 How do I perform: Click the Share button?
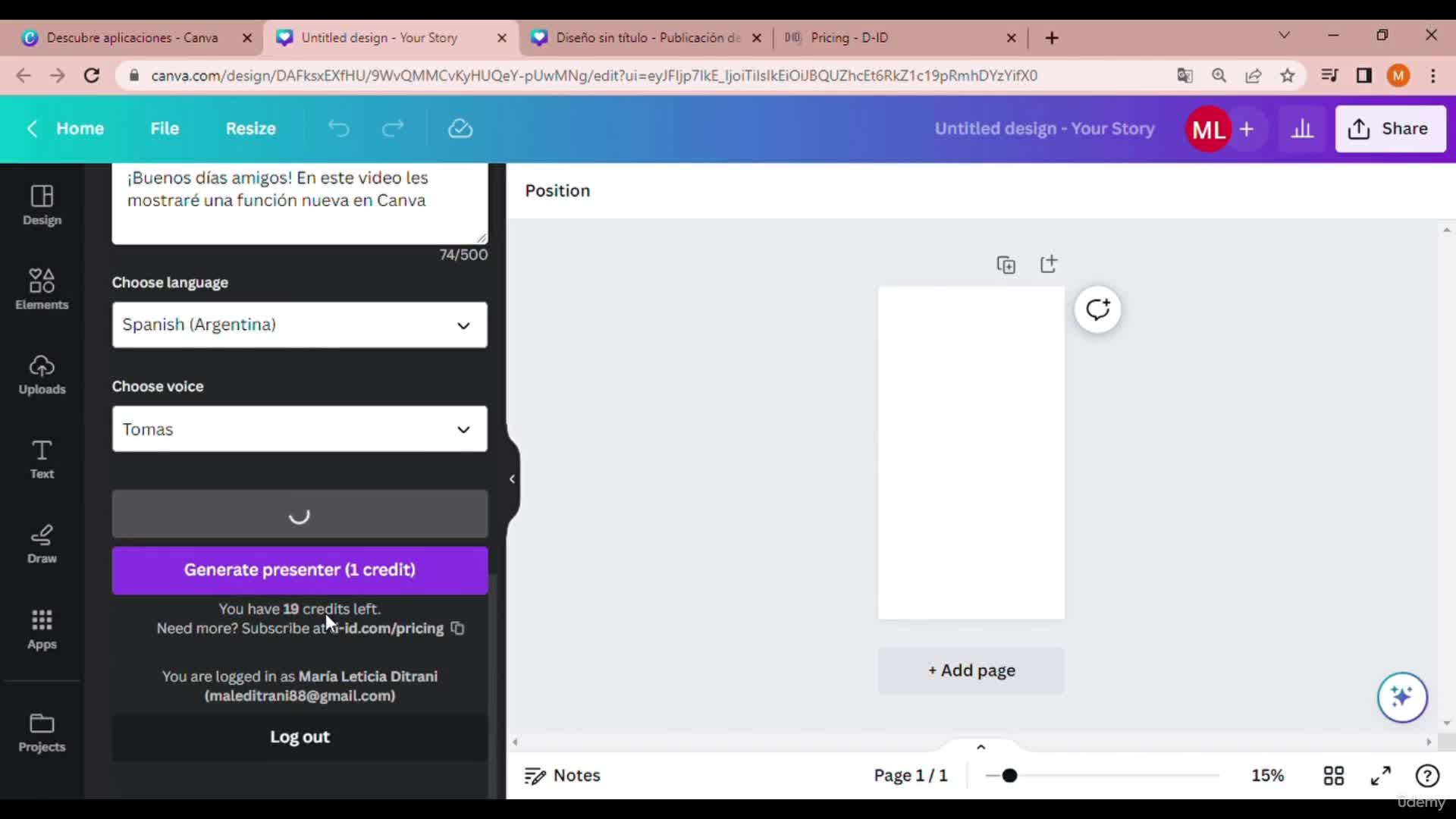[1390, 129]
